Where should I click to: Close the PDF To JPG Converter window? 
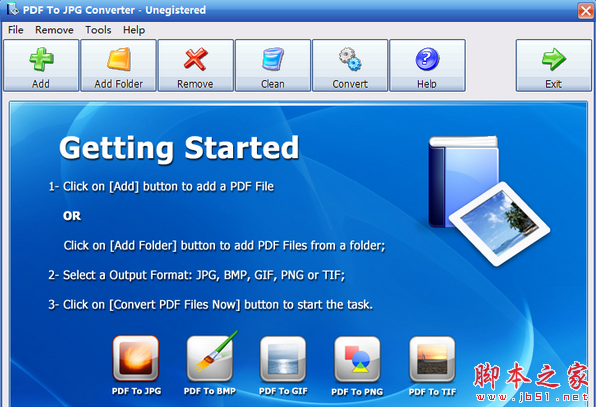[585, 11]
